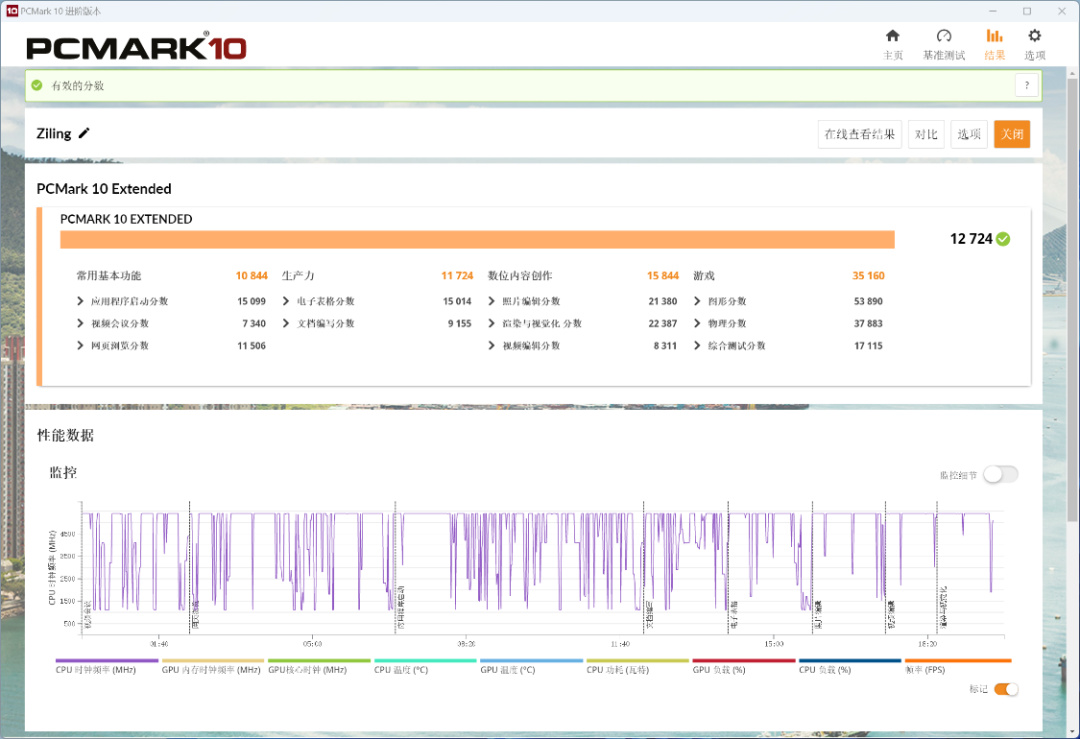Click the 15:00 time axis label
The width and height of the screenshot is (1080, 739).
773,644
